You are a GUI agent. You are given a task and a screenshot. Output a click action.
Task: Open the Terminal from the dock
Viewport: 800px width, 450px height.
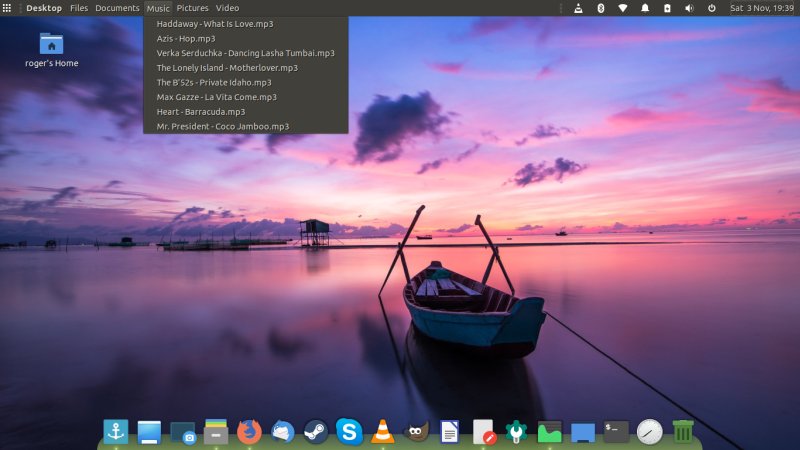tap(616, 432)
